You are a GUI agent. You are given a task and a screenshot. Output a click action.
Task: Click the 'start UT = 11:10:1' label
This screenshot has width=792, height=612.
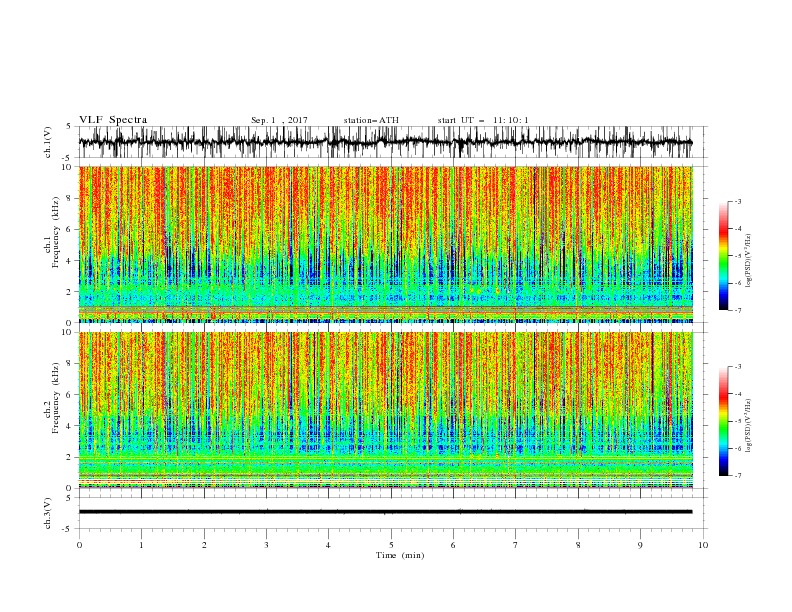tap(483, 120)
